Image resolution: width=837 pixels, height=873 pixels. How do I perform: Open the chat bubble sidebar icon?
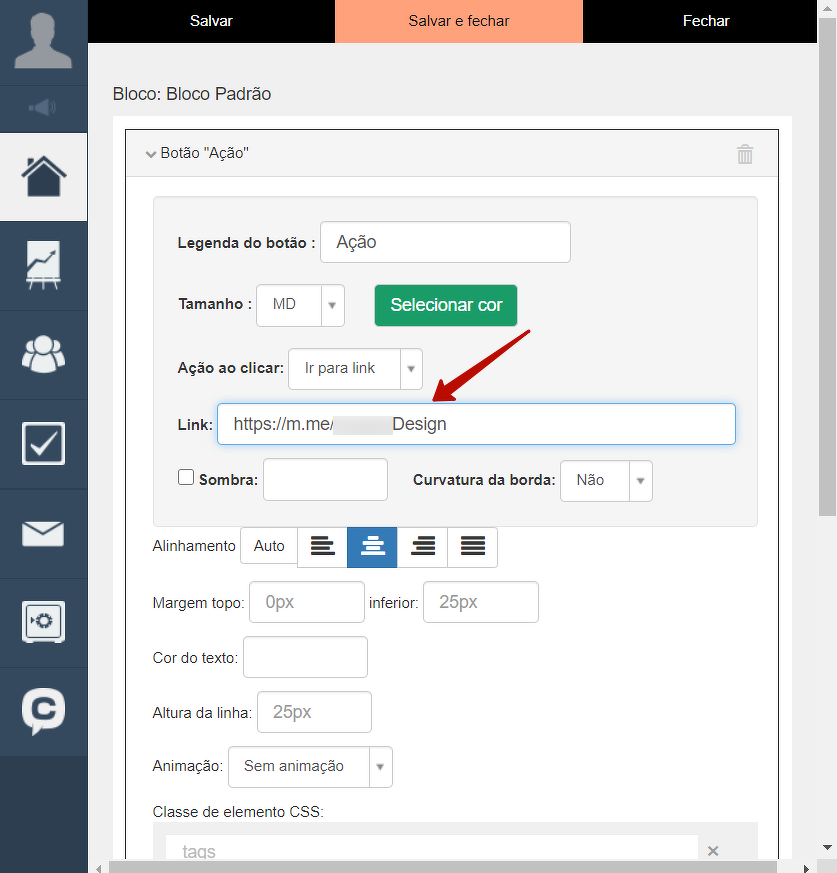point(43,711)
